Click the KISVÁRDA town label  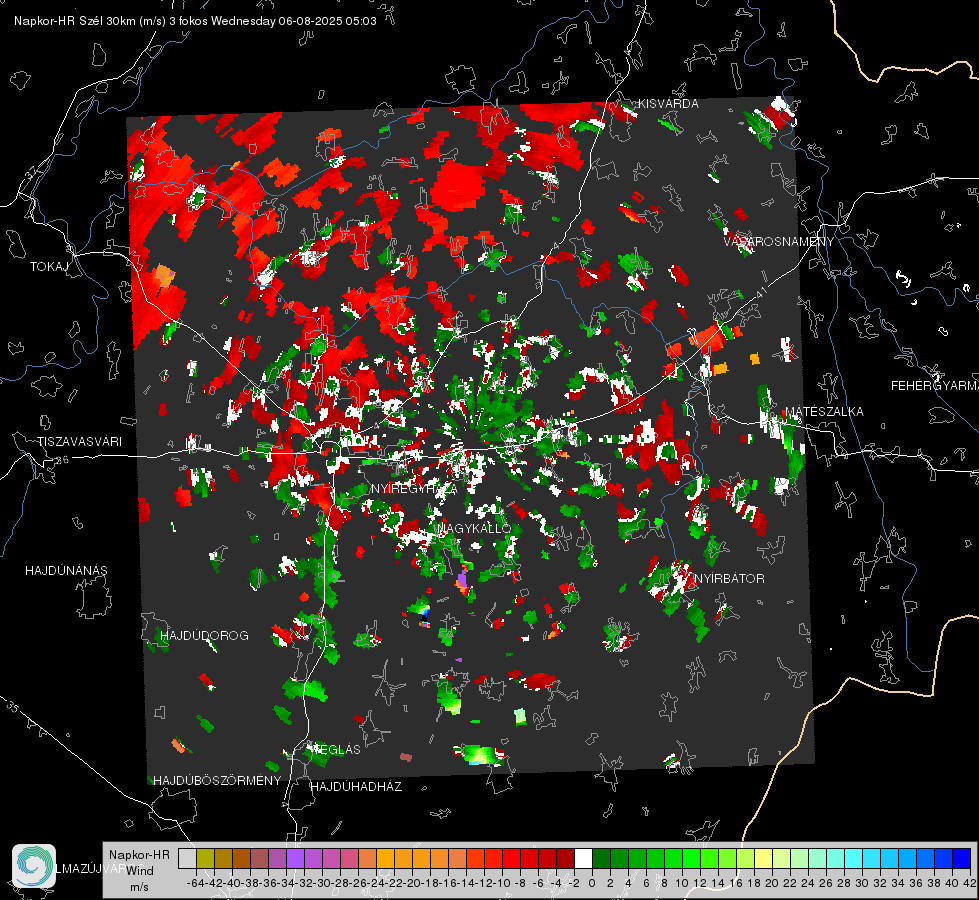(668, 104)
